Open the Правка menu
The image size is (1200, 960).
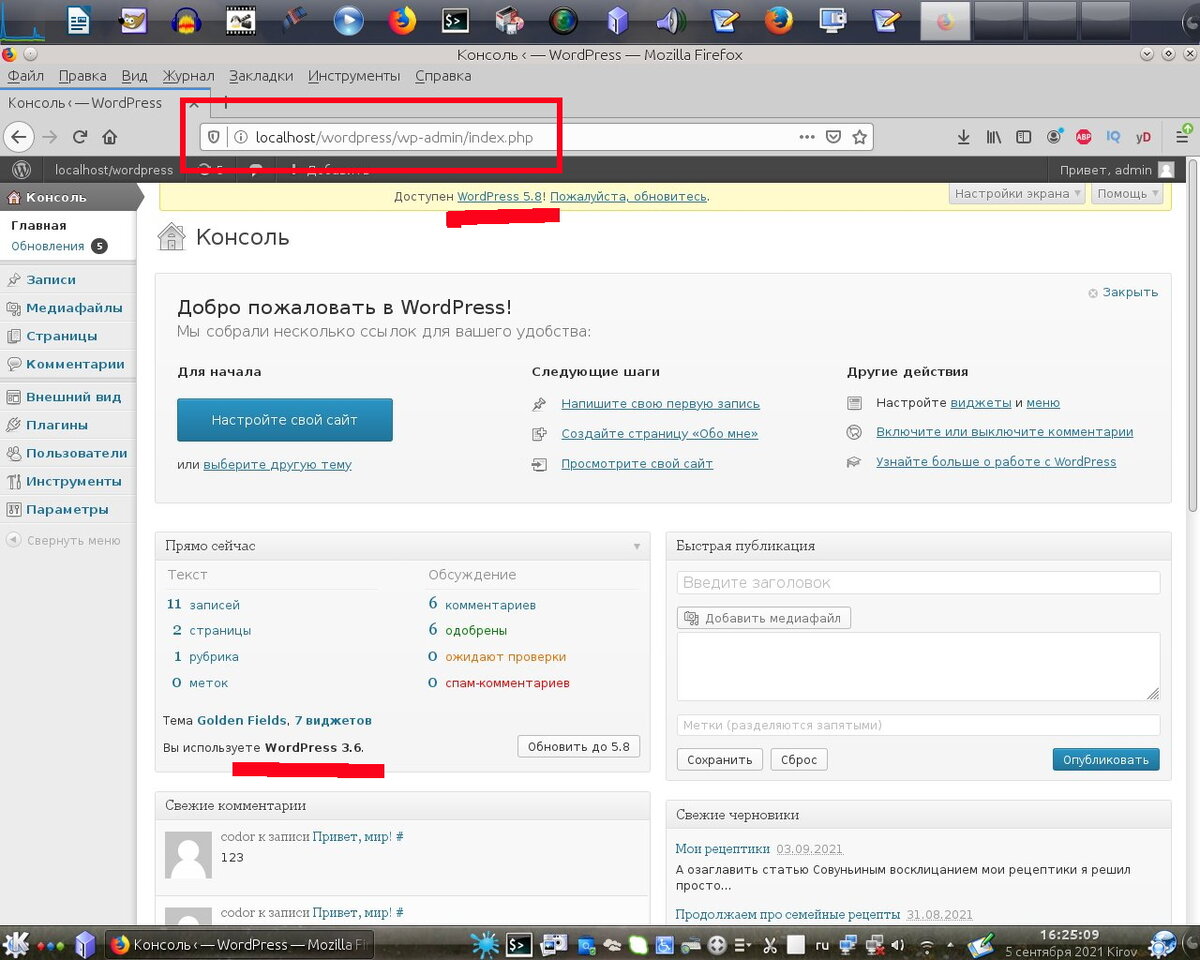coord(82,76)
